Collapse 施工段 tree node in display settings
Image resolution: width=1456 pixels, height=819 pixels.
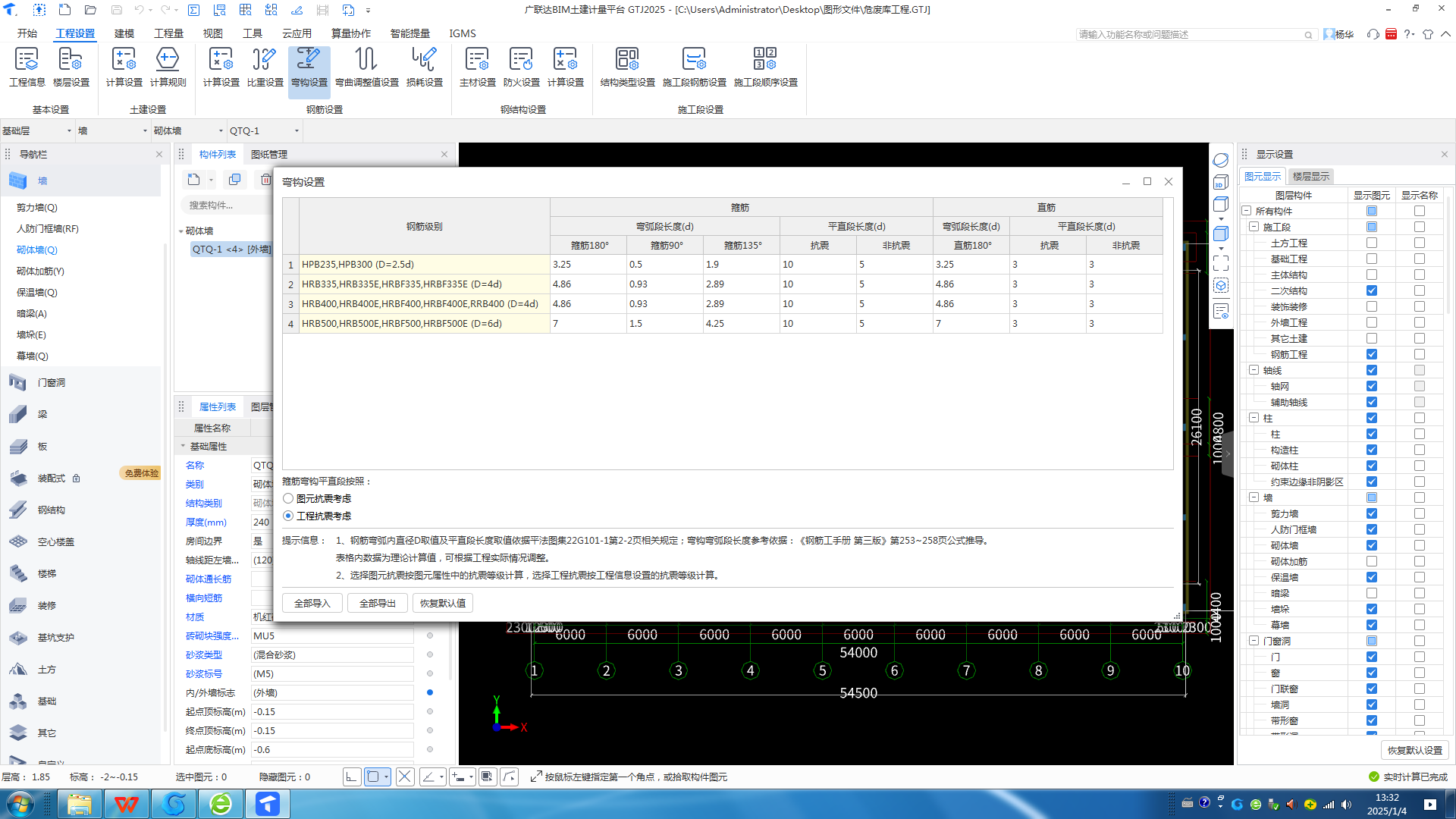pos(1254,227)
